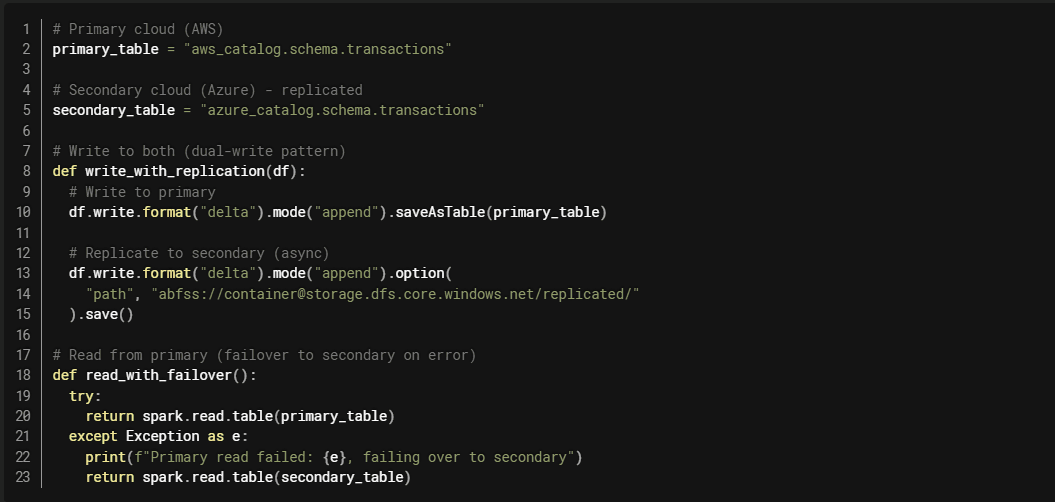
Task: Click the .save() call on line 15
Action: [105, 314]
